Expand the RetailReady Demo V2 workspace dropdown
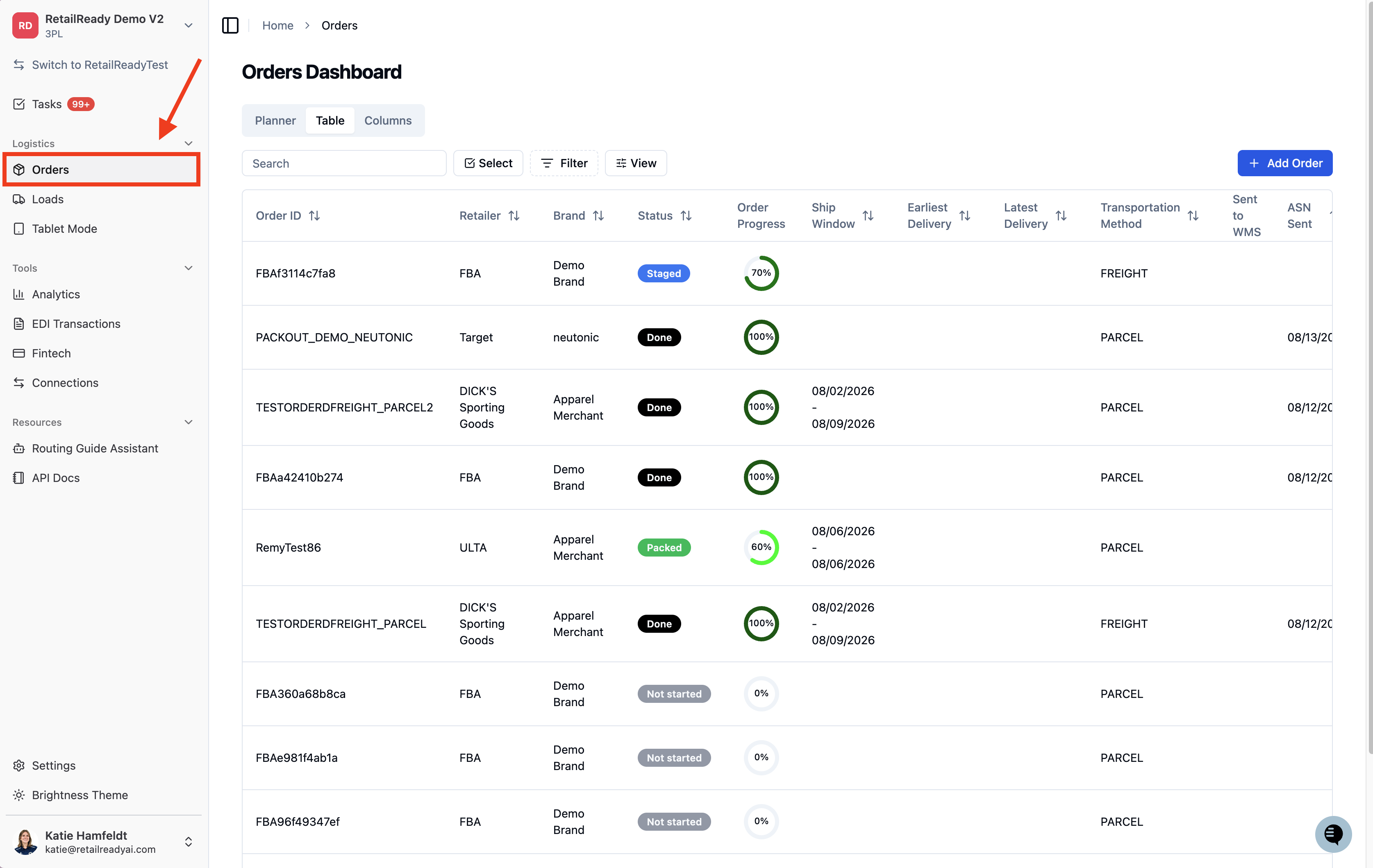Image resolution: width=1373 pixels, height=868 pixels. tap(189, 25)
